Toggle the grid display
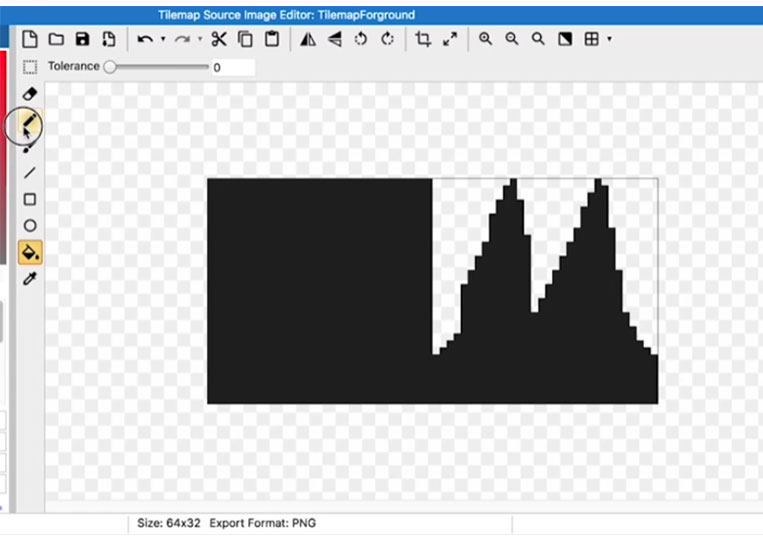The height and width of the screenshot is (541, 763). (592, 39)
